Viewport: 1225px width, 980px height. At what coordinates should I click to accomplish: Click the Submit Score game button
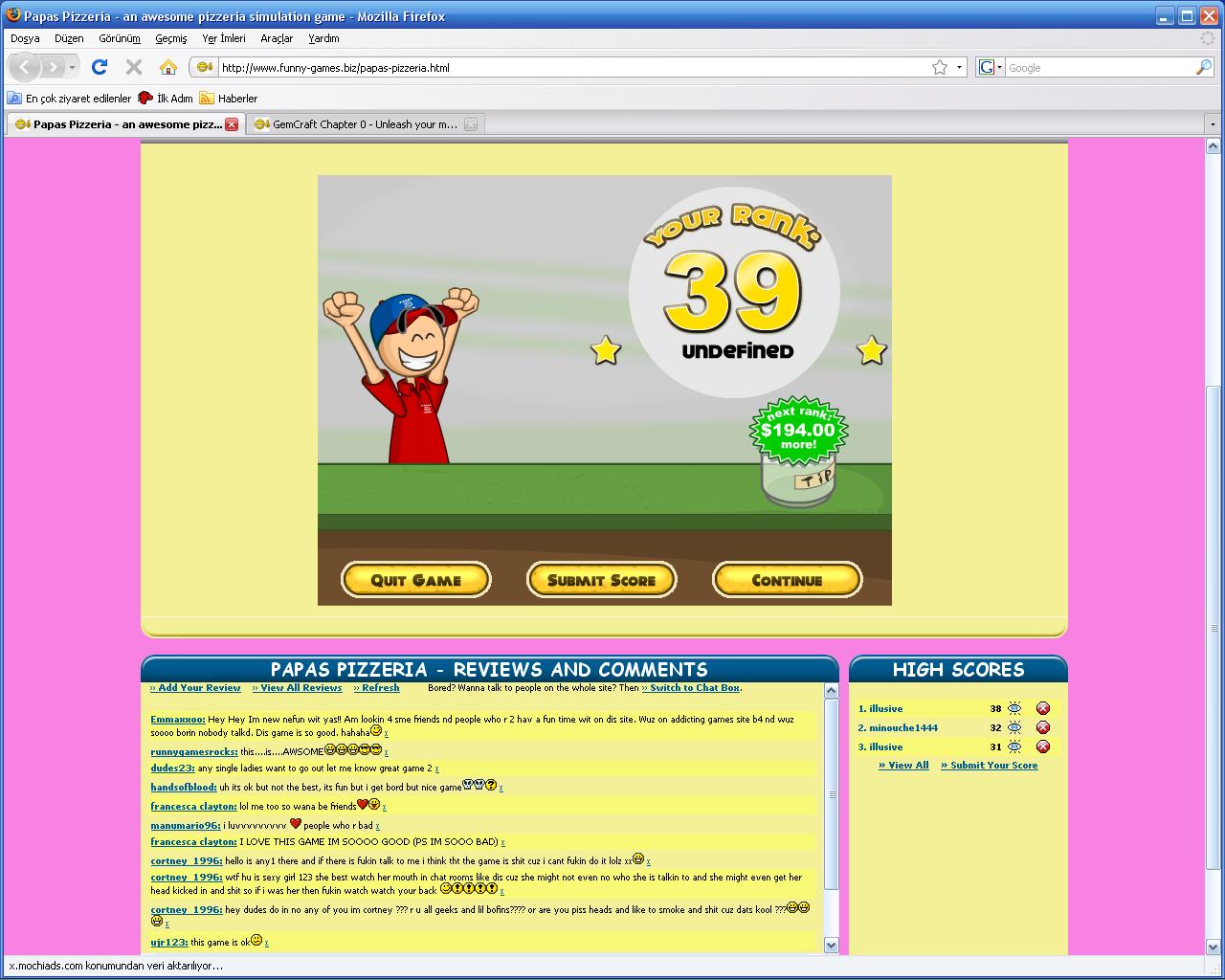[x=602, y=580]
